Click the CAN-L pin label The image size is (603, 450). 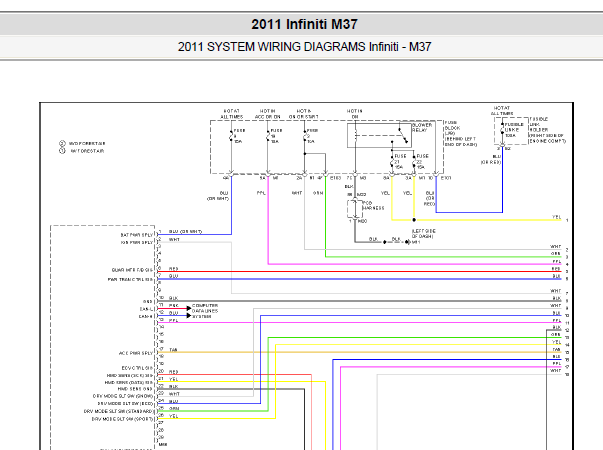146,309
